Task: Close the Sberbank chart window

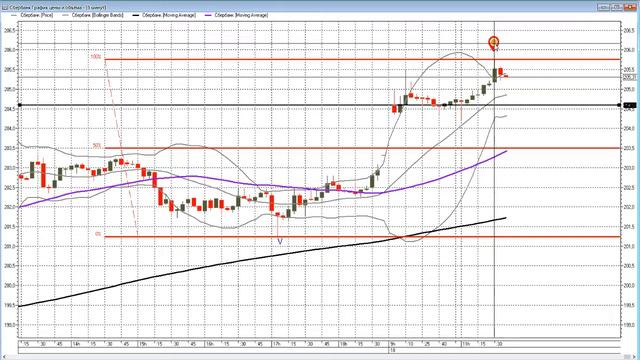Action: click(630, 7)
